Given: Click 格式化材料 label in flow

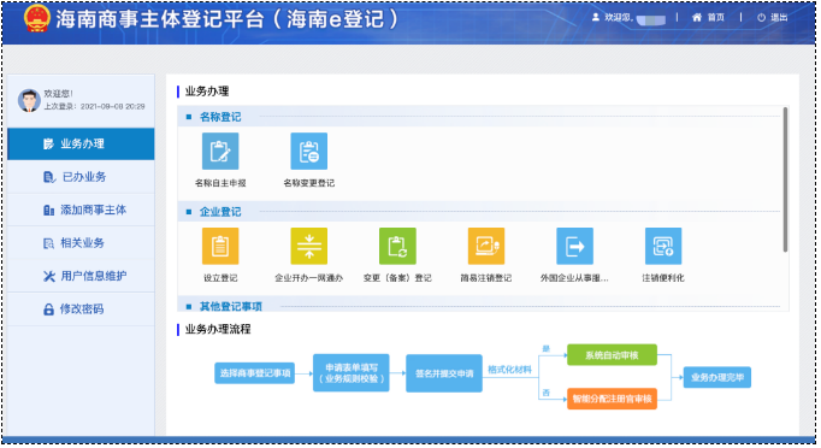Looking at the screenshot, I should (509, 369).
